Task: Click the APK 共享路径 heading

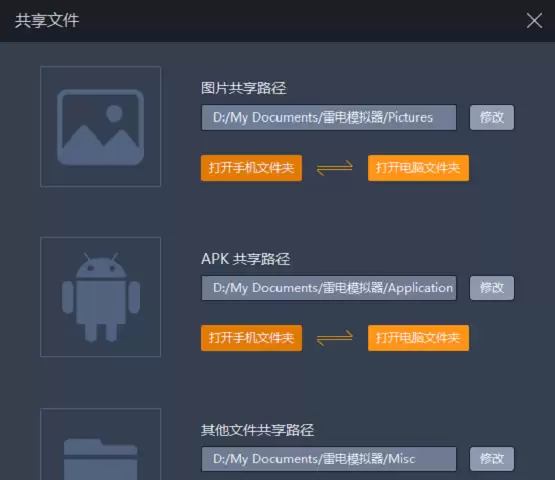Action: point(246,259)
